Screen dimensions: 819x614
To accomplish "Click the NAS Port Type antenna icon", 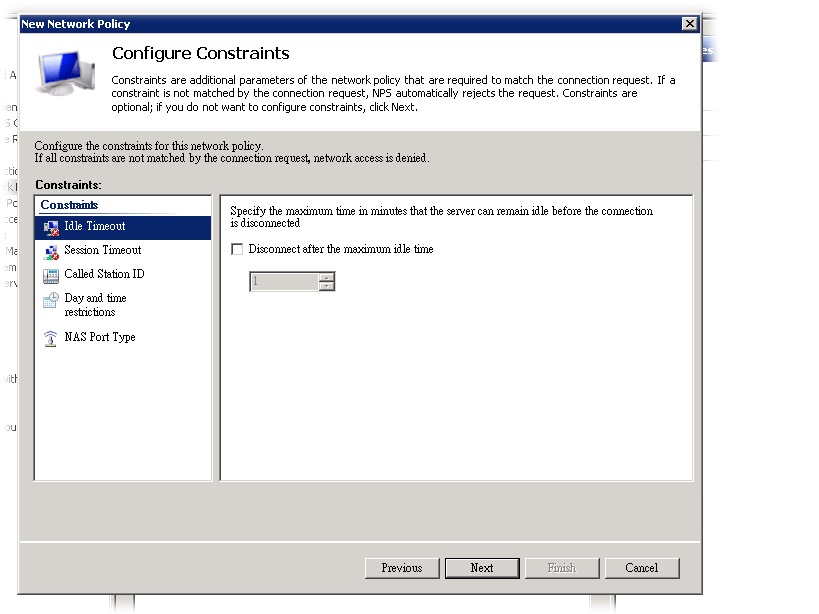I will tap(51, 338).
